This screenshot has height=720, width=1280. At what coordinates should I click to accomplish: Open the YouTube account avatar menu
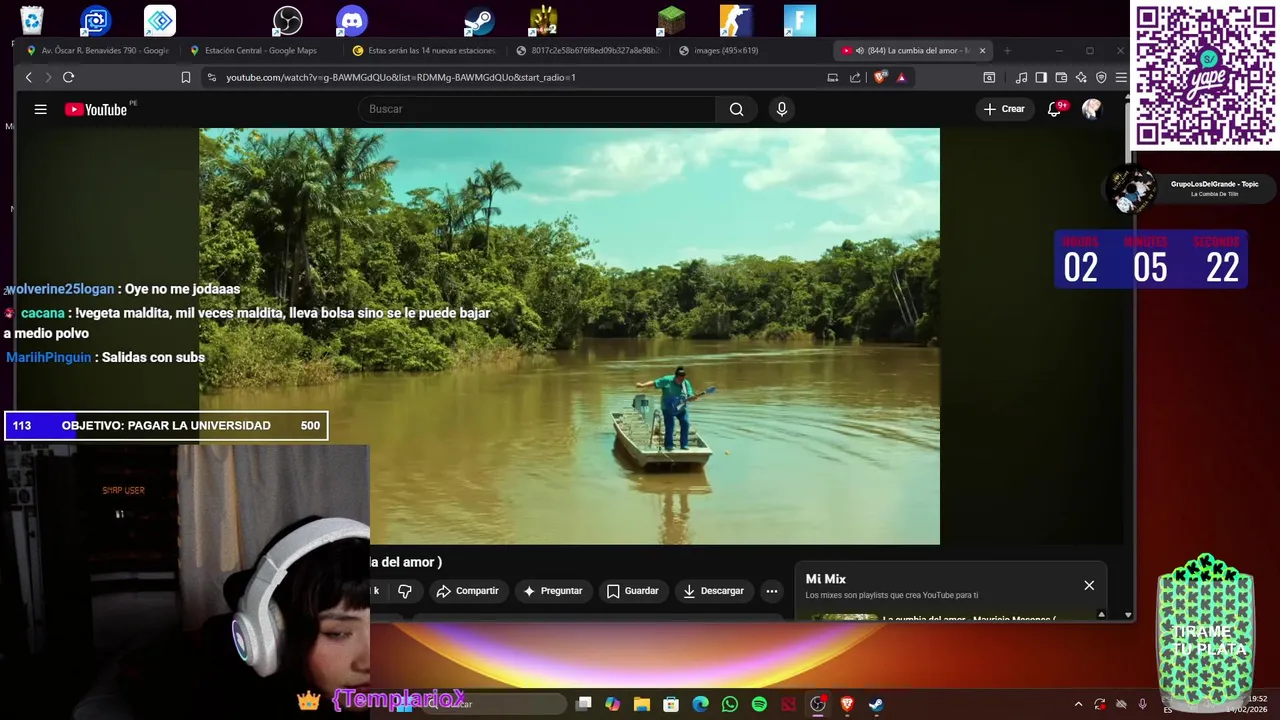[1092, 109]
